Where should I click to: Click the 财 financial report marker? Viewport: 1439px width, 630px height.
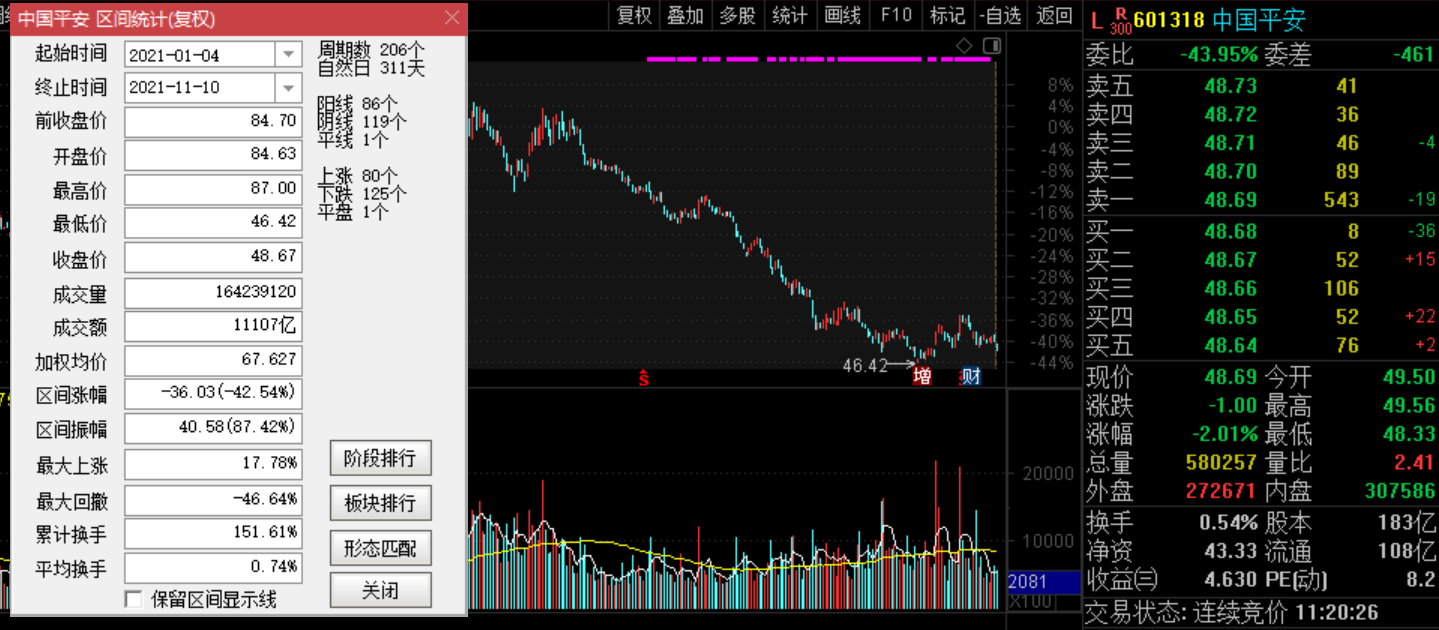point(970,376)
